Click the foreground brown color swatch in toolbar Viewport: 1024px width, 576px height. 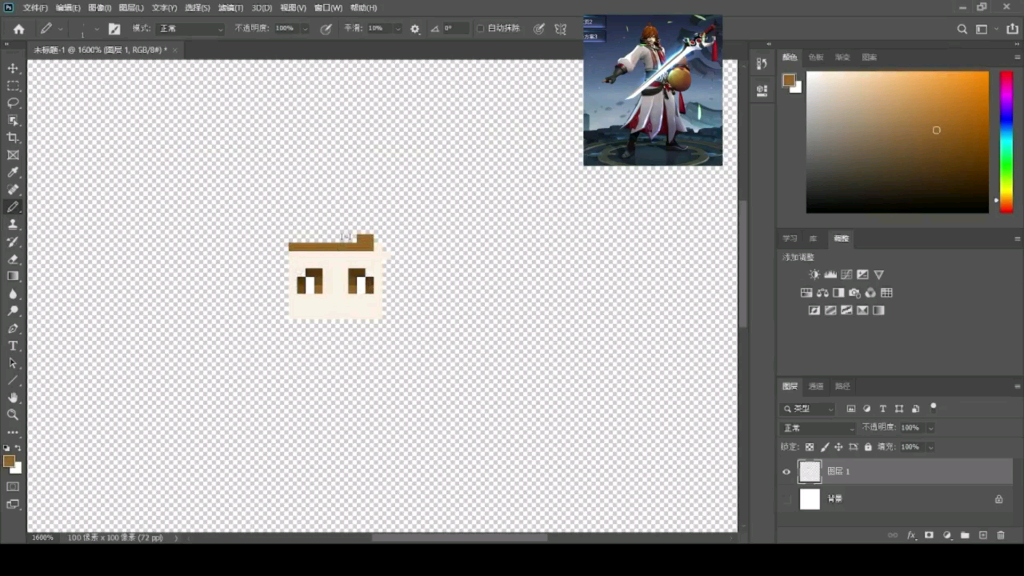click(8, 461)
